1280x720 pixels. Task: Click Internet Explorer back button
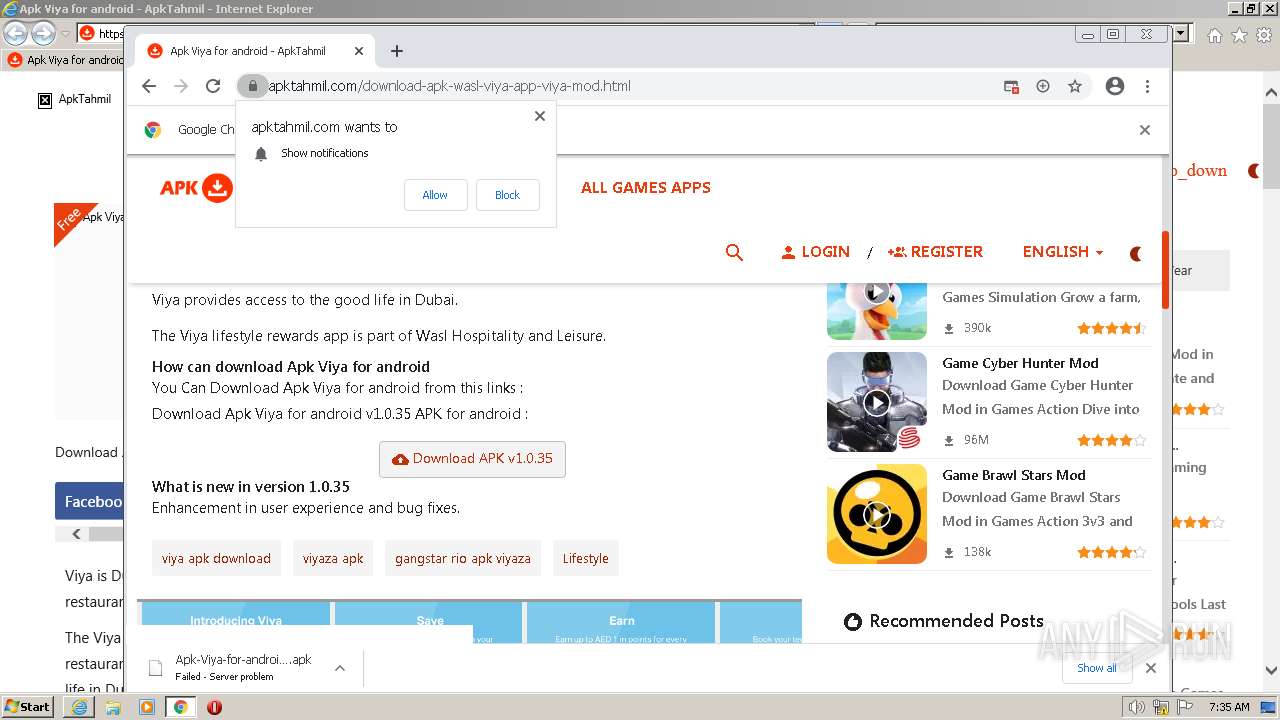pyautogui.click(x=16, y=34)
